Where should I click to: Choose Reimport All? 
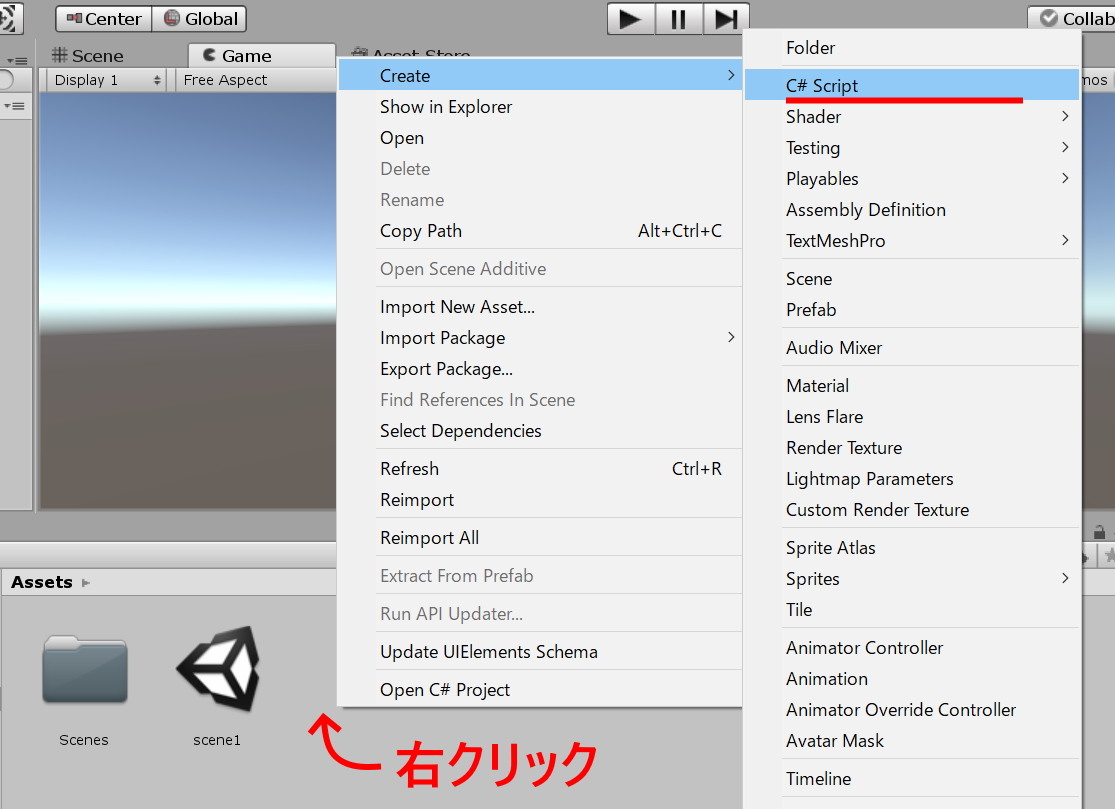tap(539, 538)
